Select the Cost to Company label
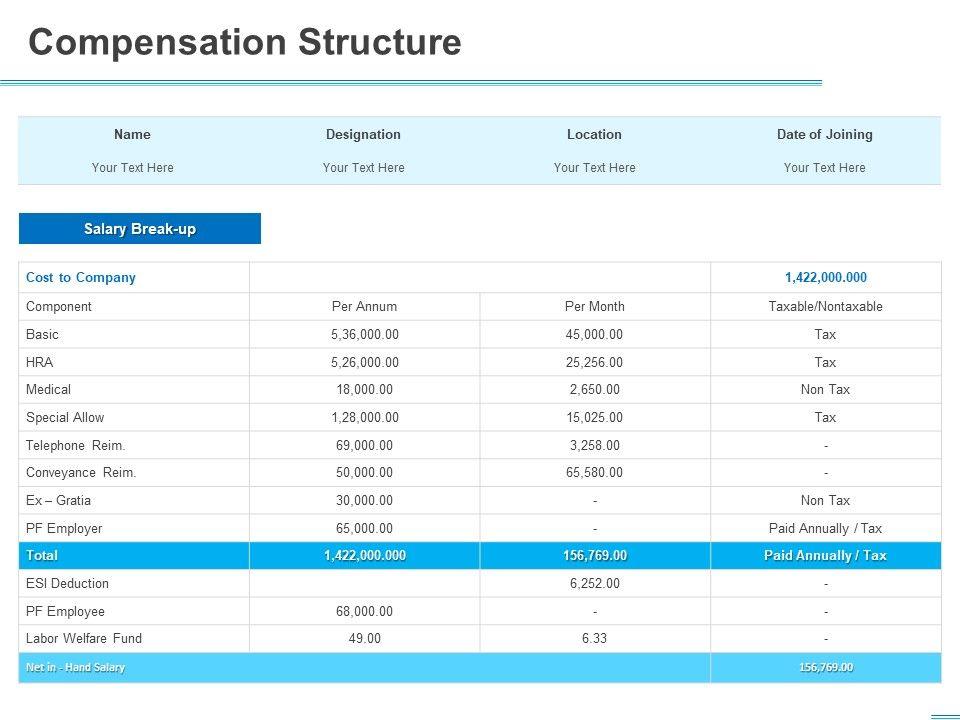 click(81, 278)
